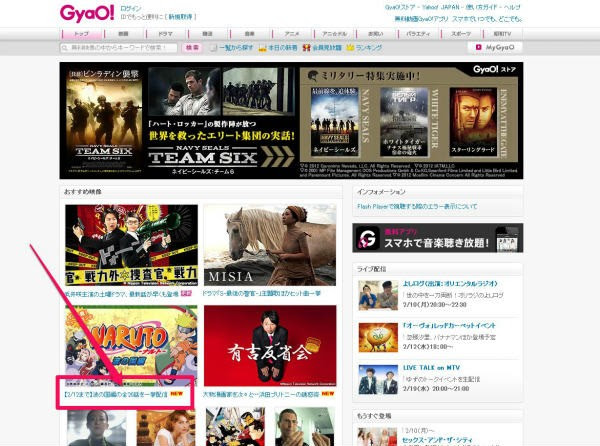Open the Team Six movie poster
This screenshot has width=600, height=446.
[104, 121]
